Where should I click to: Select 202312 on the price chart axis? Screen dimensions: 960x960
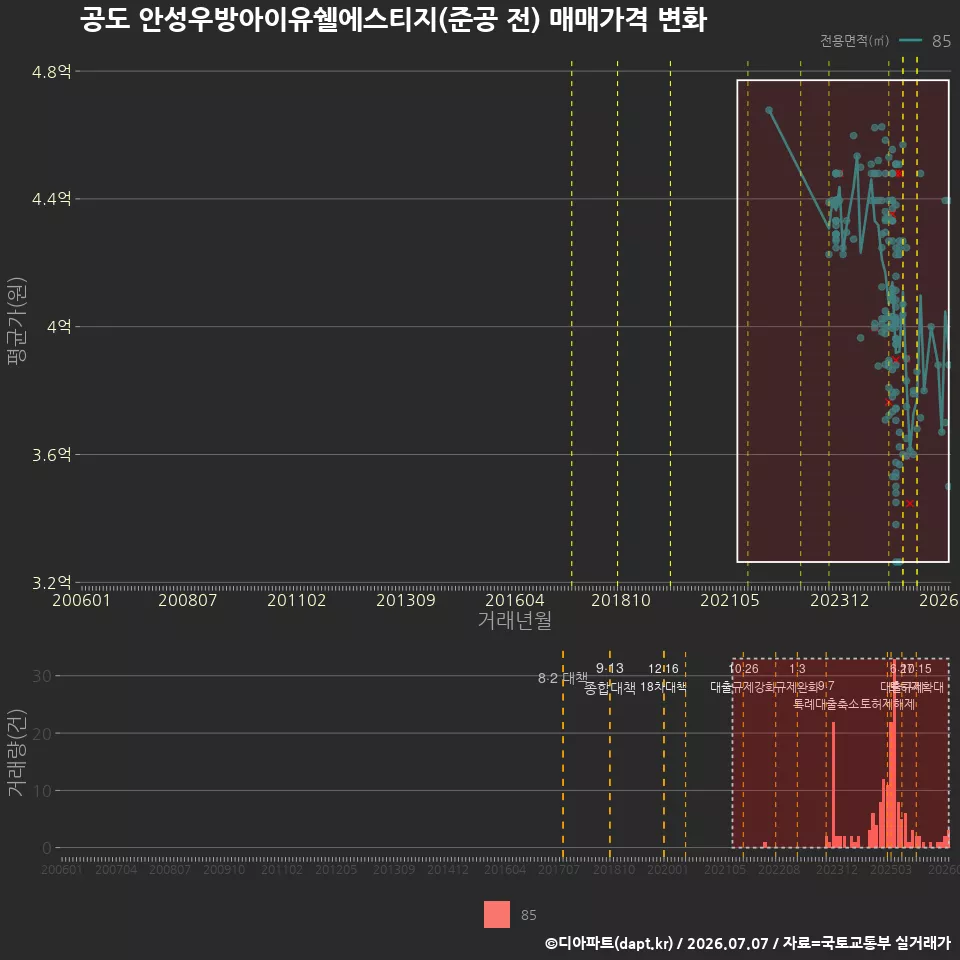pos(839,600)
